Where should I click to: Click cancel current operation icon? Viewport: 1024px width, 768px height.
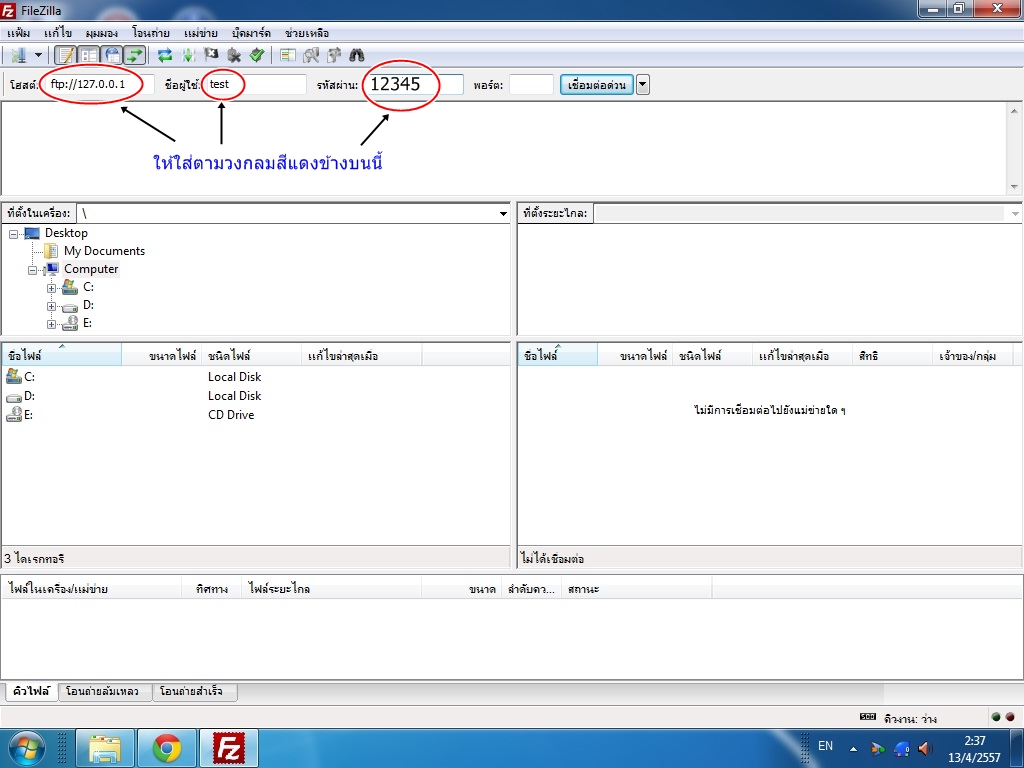pyautogui.click(x=211, y=56)
